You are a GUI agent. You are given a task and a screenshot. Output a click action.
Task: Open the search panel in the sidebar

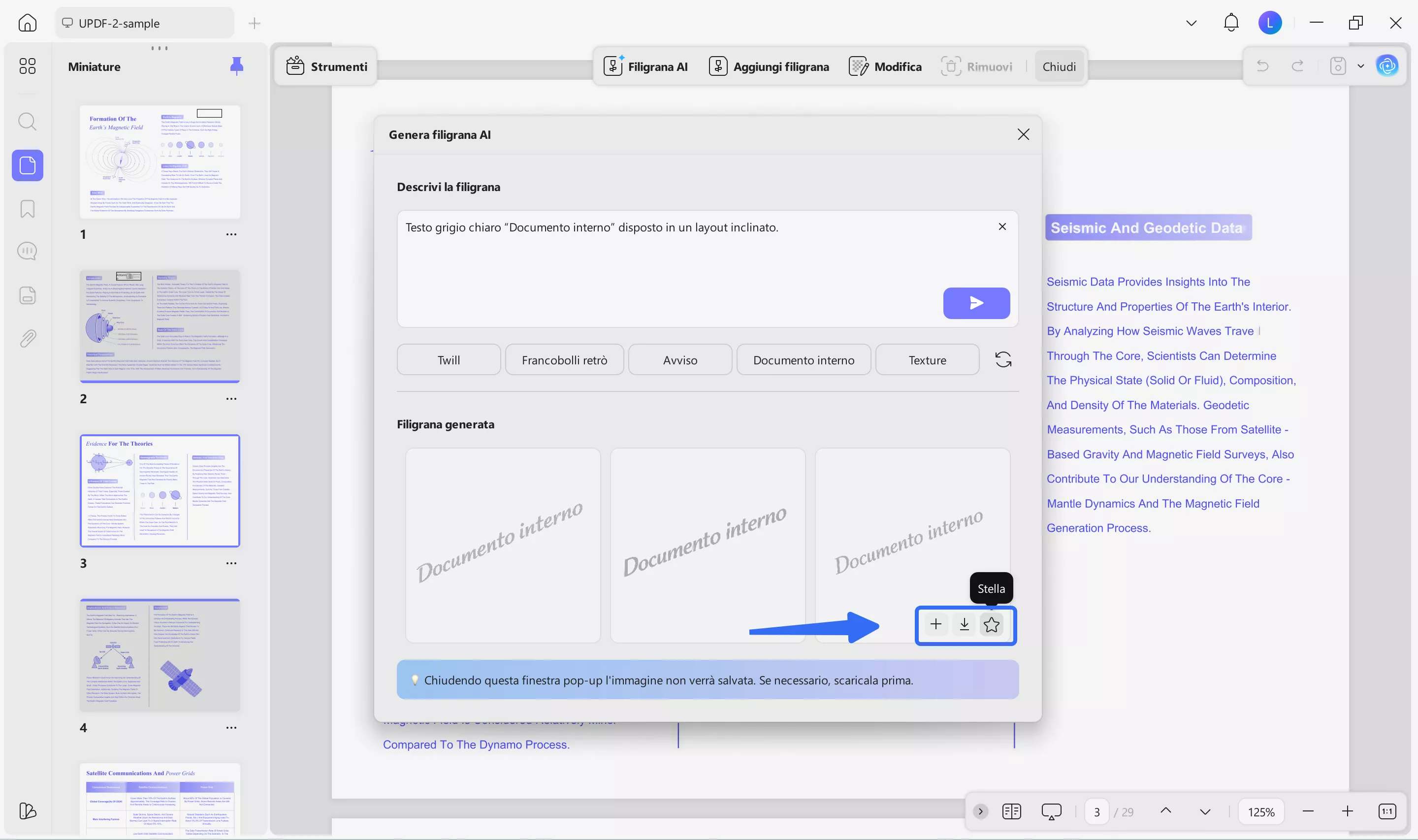coord(27,121)
